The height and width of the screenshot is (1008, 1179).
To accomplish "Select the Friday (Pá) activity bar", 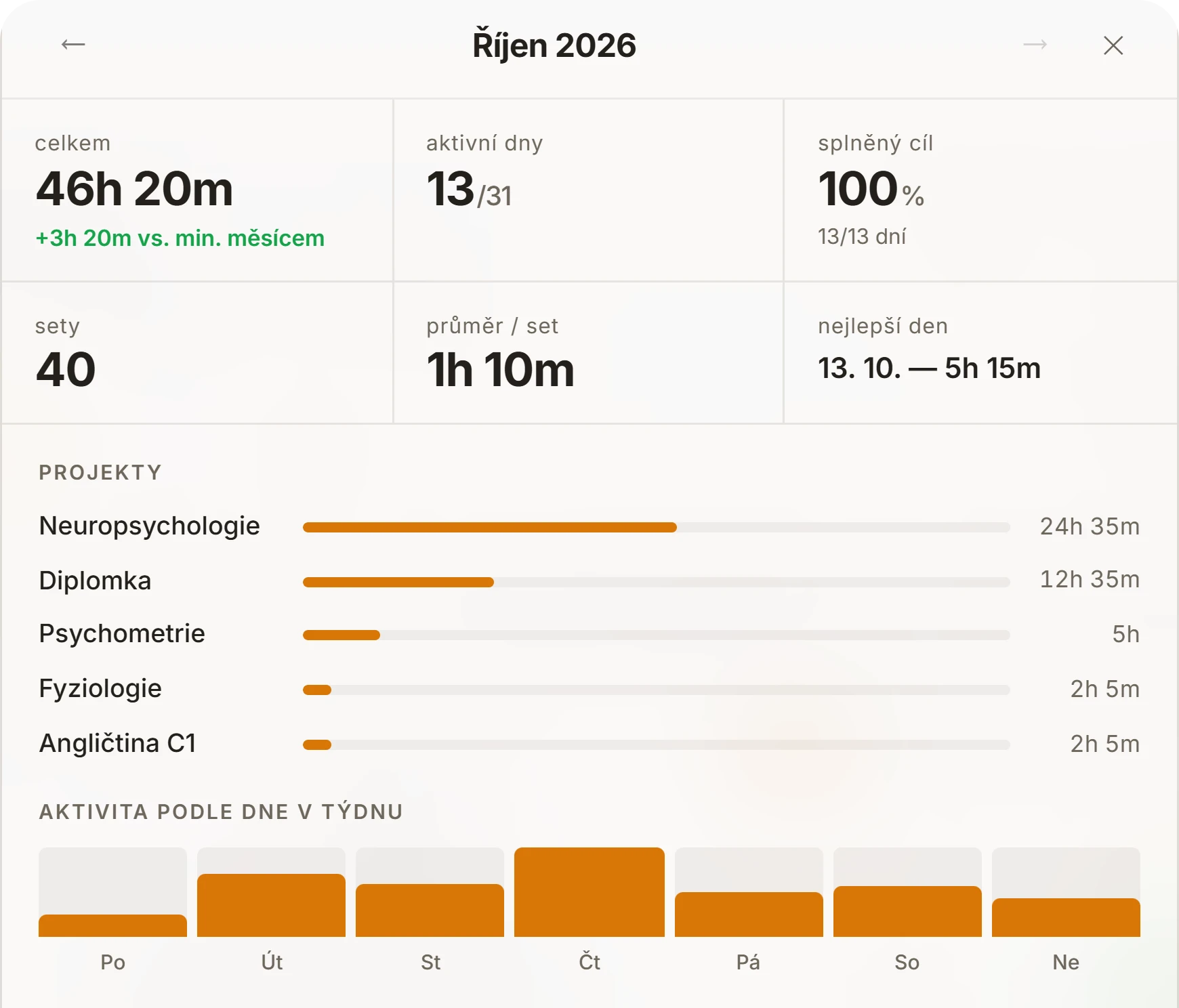I will point(749,892).
